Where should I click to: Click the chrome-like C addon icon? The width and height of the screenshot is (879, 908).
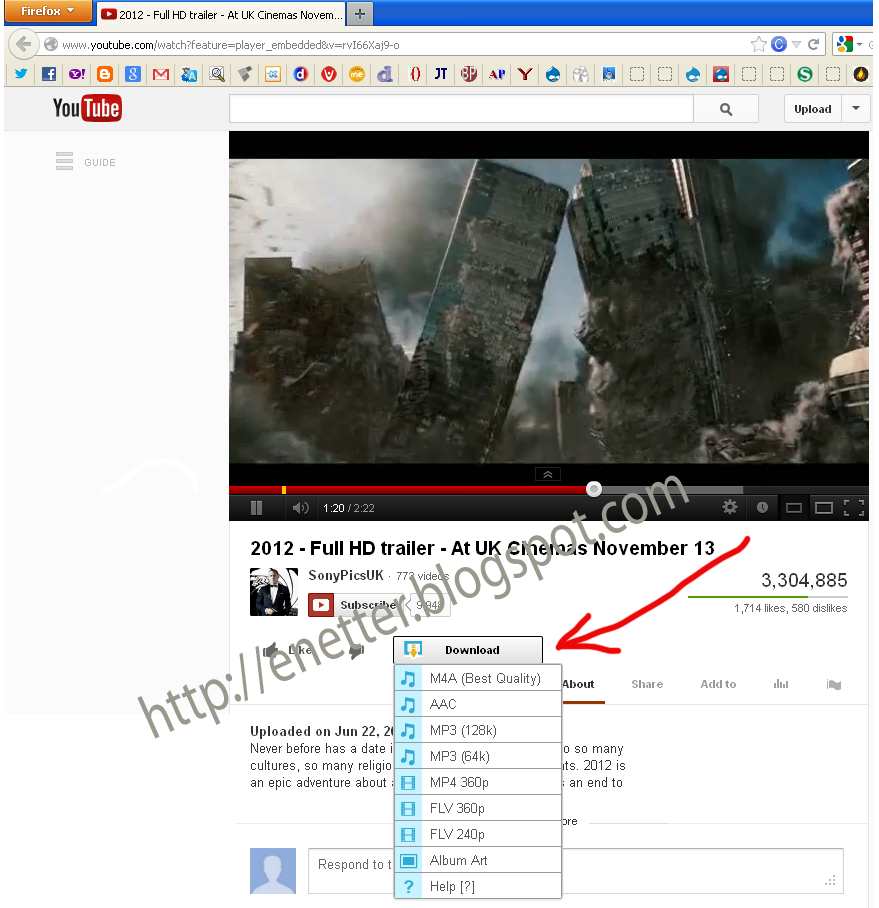[x=779, y=45]
